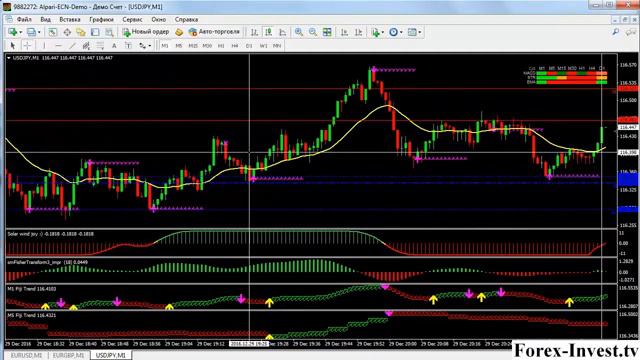Draw a horizontal line tool
This screenshot has height=360, width=640.
tap(58, 46)
